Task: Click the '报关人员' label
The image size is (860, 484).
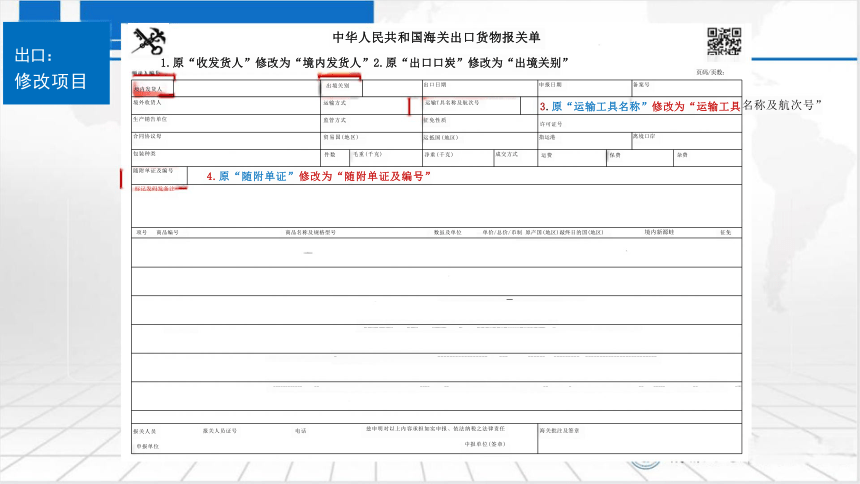Action: tap(145, 431)
